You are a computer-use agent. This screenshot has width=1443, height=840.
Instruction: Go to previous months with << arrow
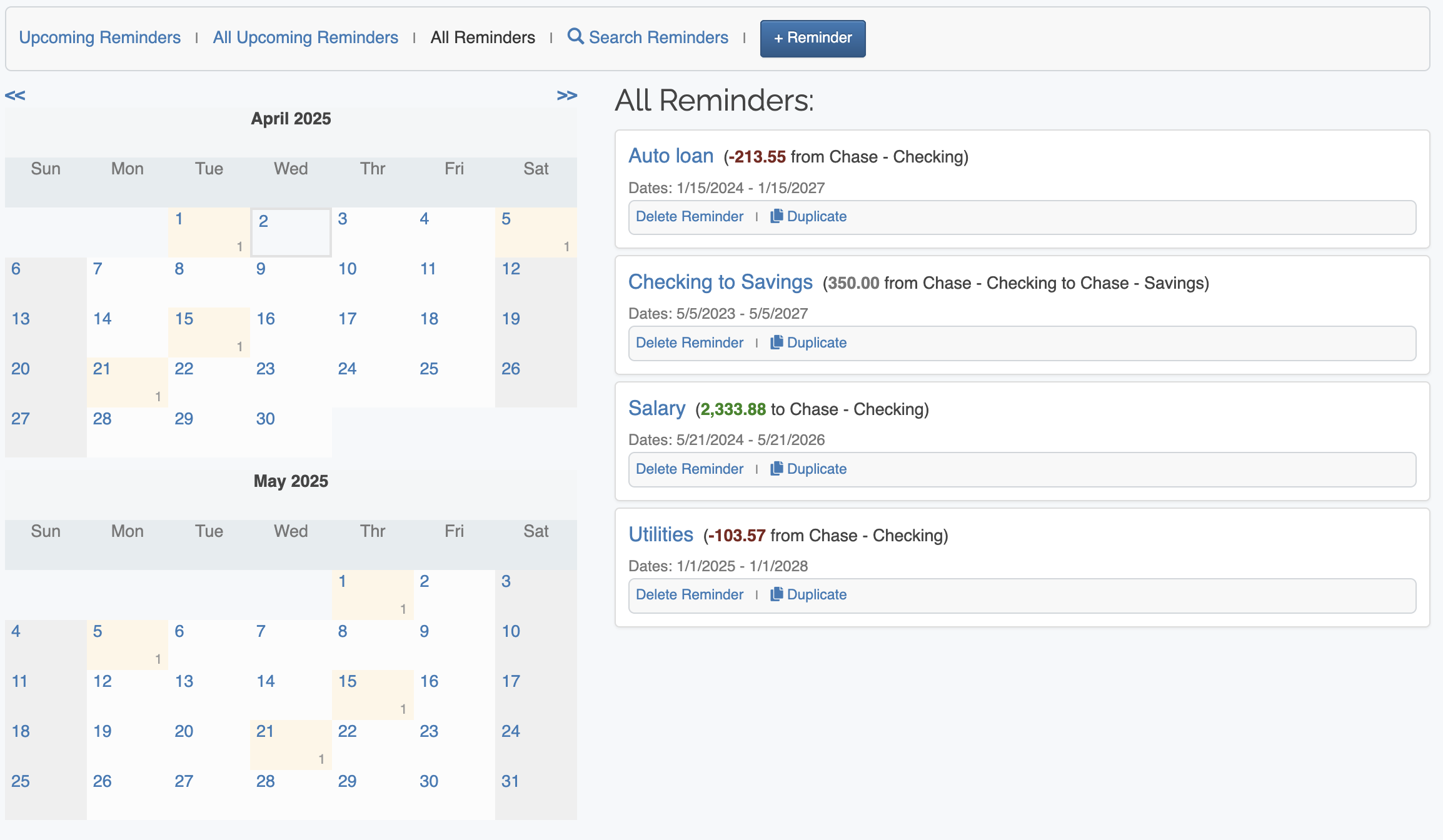[15, 96]
